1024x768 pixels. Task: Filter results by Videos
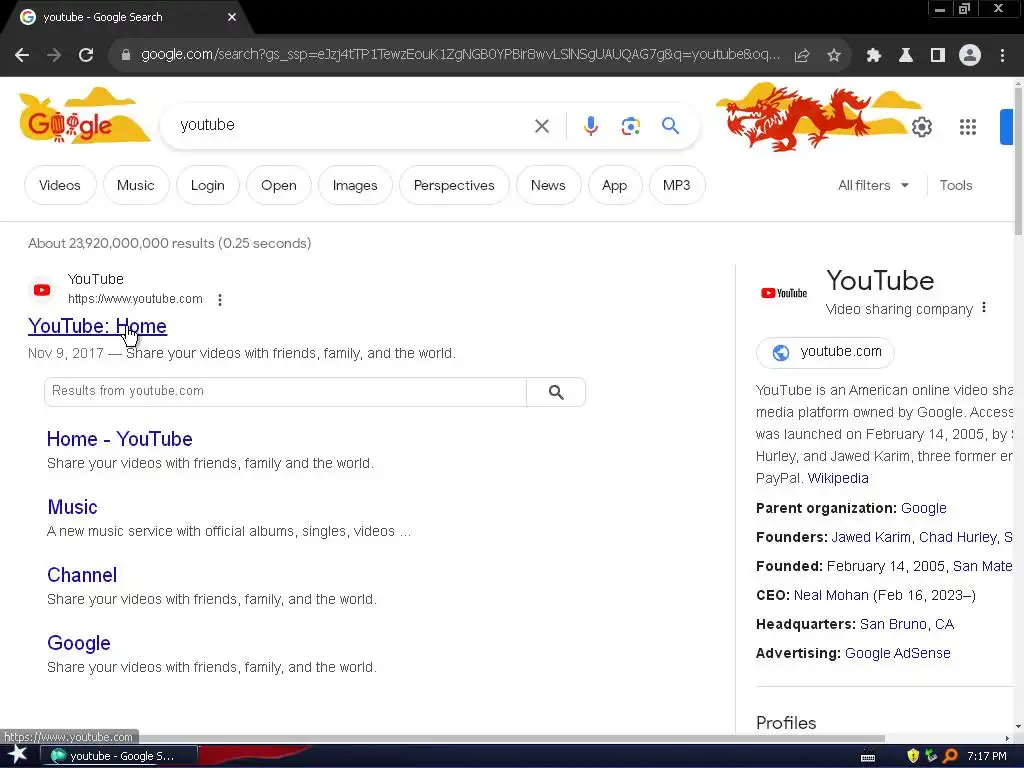tap(60, 185)
